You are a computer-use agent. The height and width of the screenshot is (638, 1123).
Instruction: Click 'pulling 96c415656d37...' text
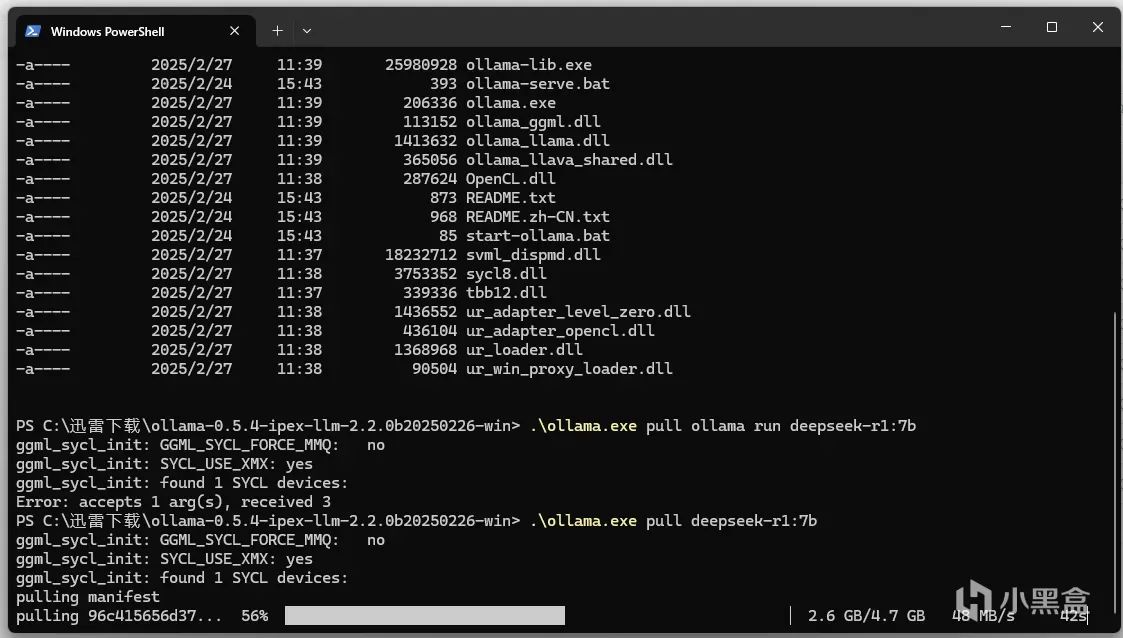[x=119, y=616]
